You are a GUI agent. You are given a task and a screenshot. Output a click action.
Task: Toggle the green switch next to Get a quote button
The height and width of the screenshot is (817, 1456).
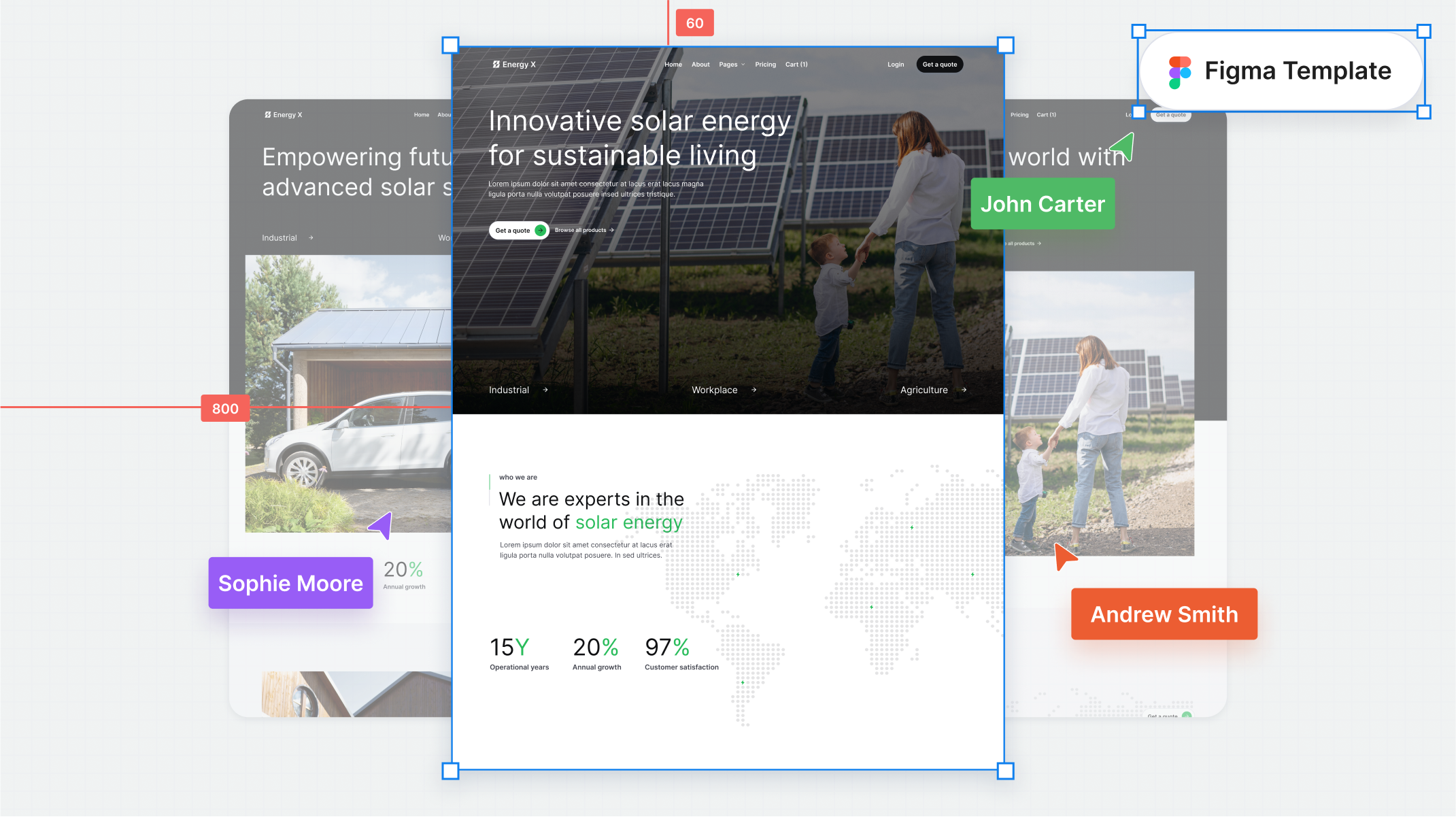pos(540,230)
